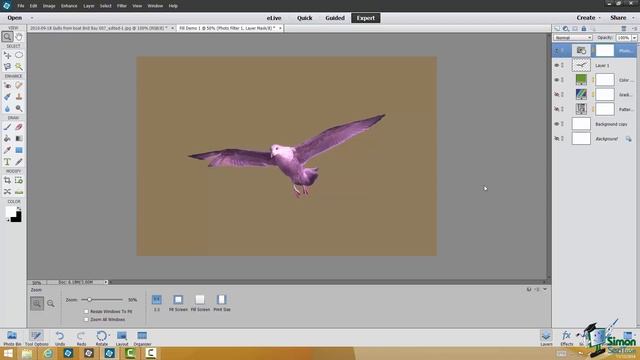Viewport: 640px width, 360px height.
Task: Hide the Background copy layer
Action: pos(556,124)
